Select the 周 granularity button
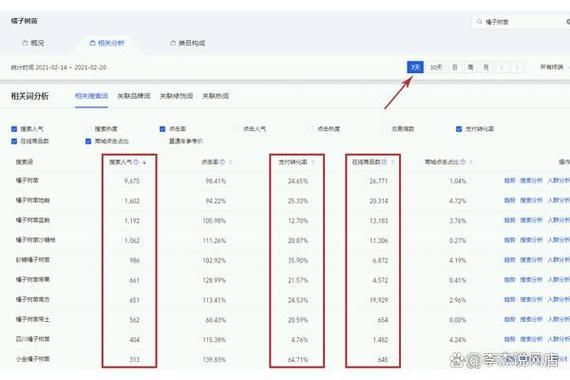The height and width of the screenshot is (380, 570). [470, 67]
